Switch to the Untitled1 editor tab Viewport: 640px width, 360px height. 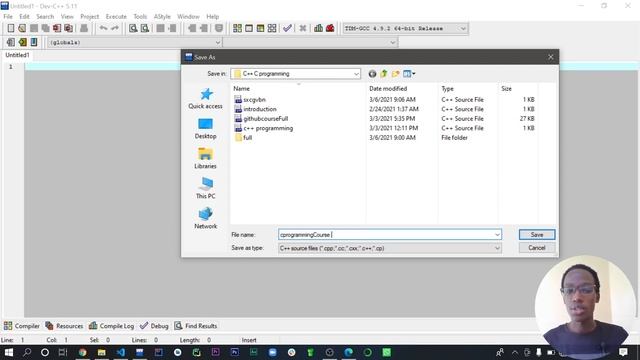pyautogui.click(x=17, y=55)
